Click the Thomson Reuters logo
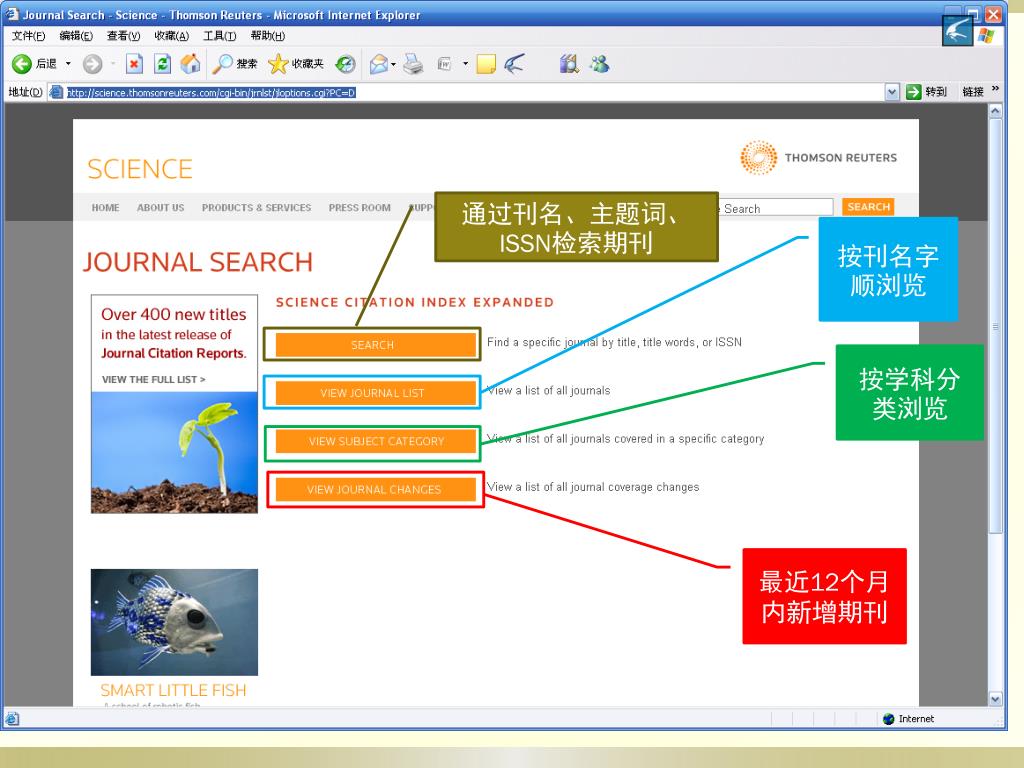This screenshot has height=768, width=1024. click(818, 157)
